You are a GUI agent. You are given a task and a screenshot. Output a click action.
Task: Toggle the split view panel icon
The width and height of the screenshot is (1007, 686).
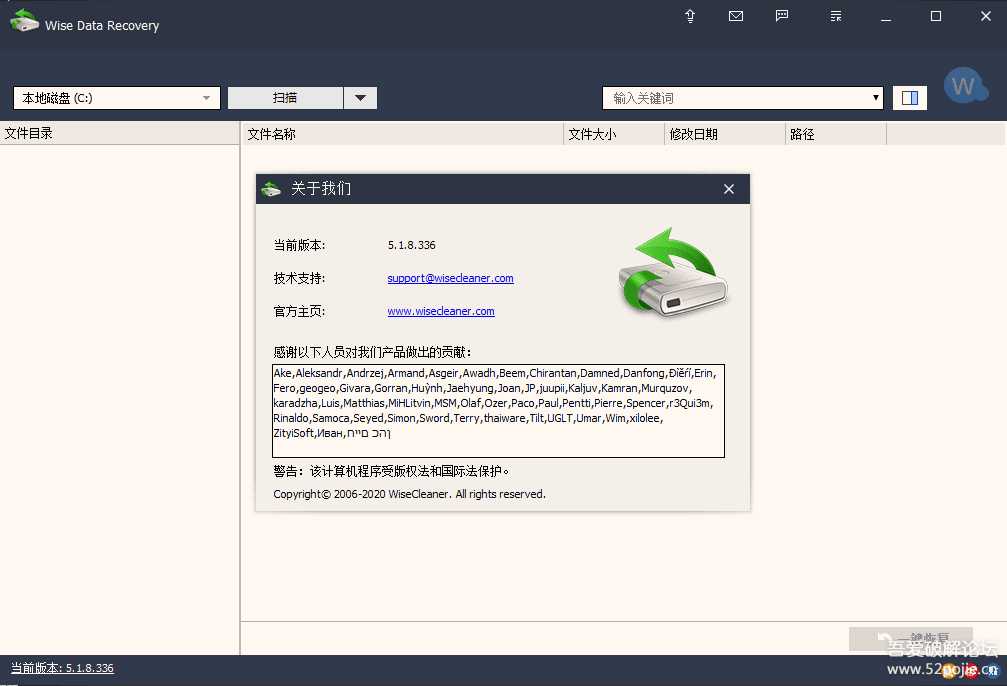coord(910,97)
